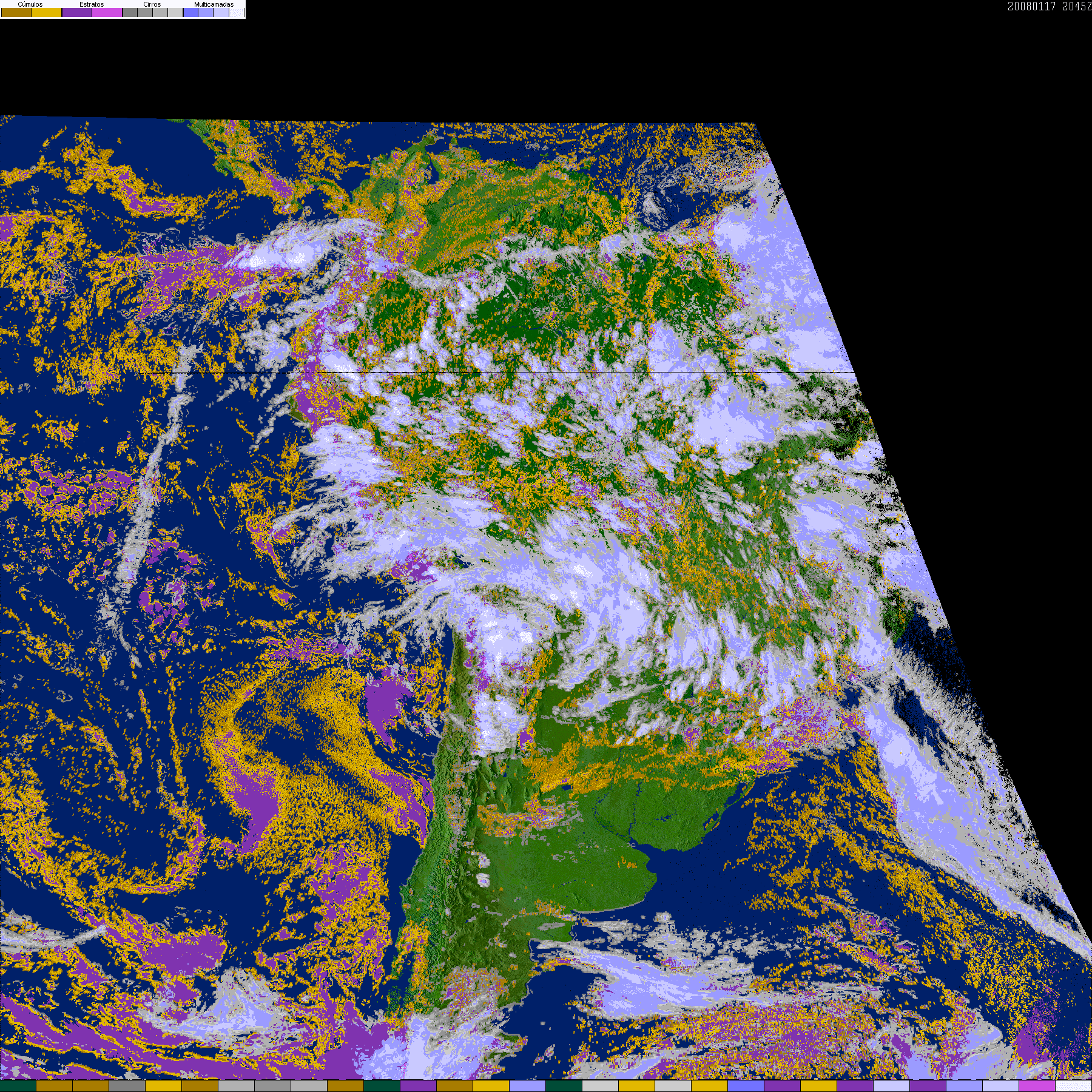
Task: Choose the third gray Cirros legend swatch
Action: [160, 13]
